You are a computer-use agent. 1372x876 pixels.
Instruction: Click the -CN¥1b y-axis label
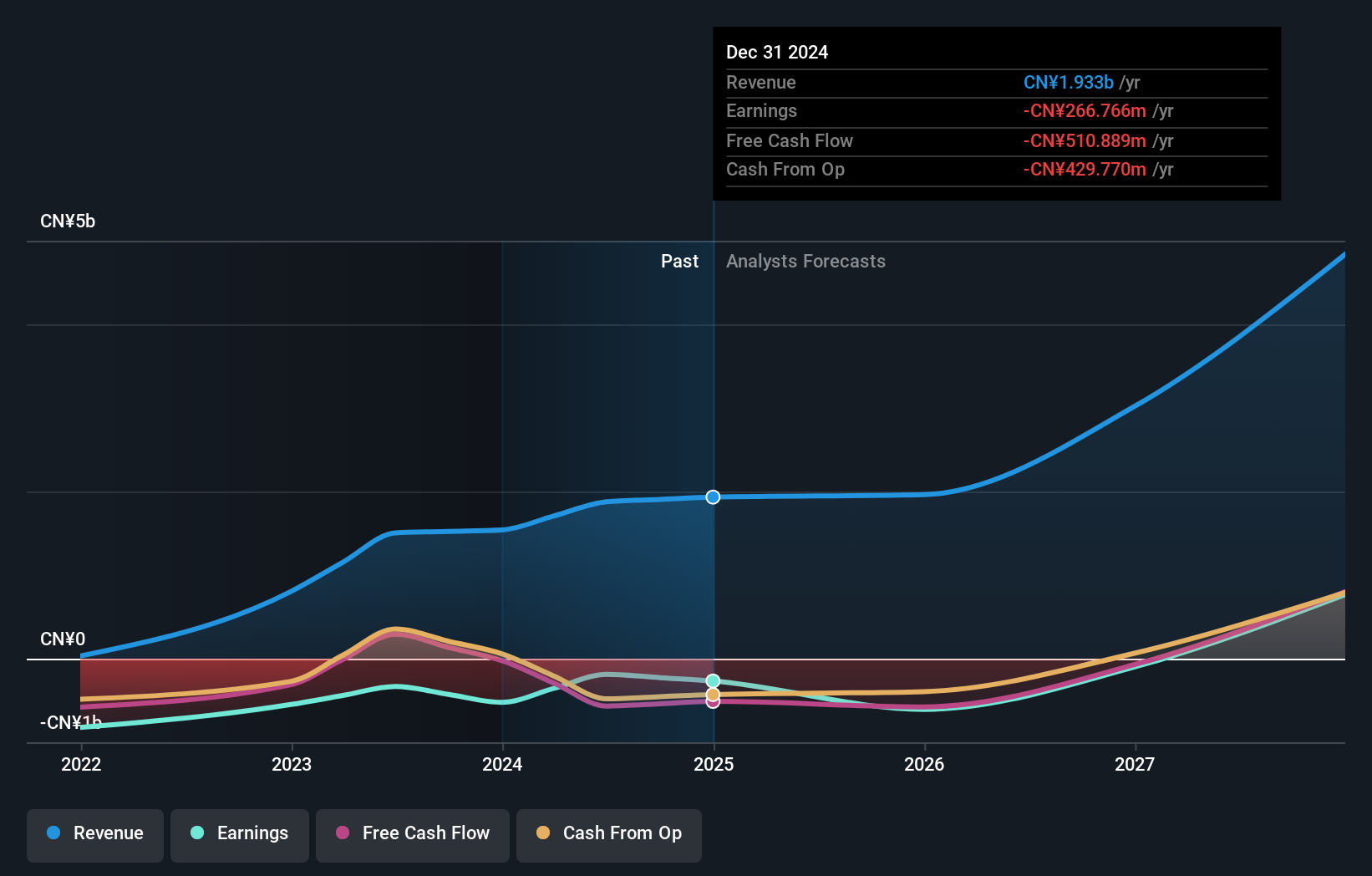tap(71, 722)
